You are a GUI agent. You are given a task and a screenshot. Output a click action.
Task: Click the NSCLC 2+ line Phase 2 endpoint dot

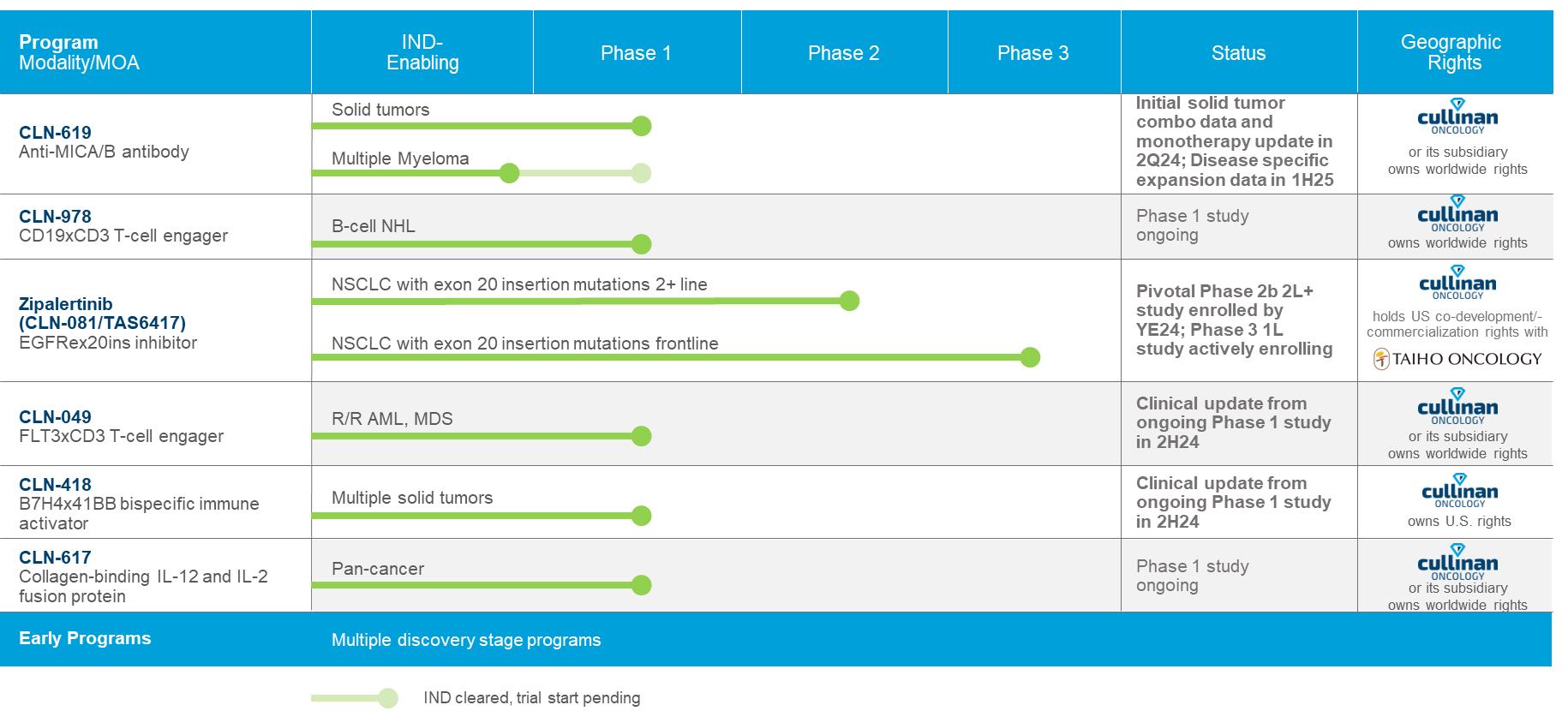[x=849, y=301]
